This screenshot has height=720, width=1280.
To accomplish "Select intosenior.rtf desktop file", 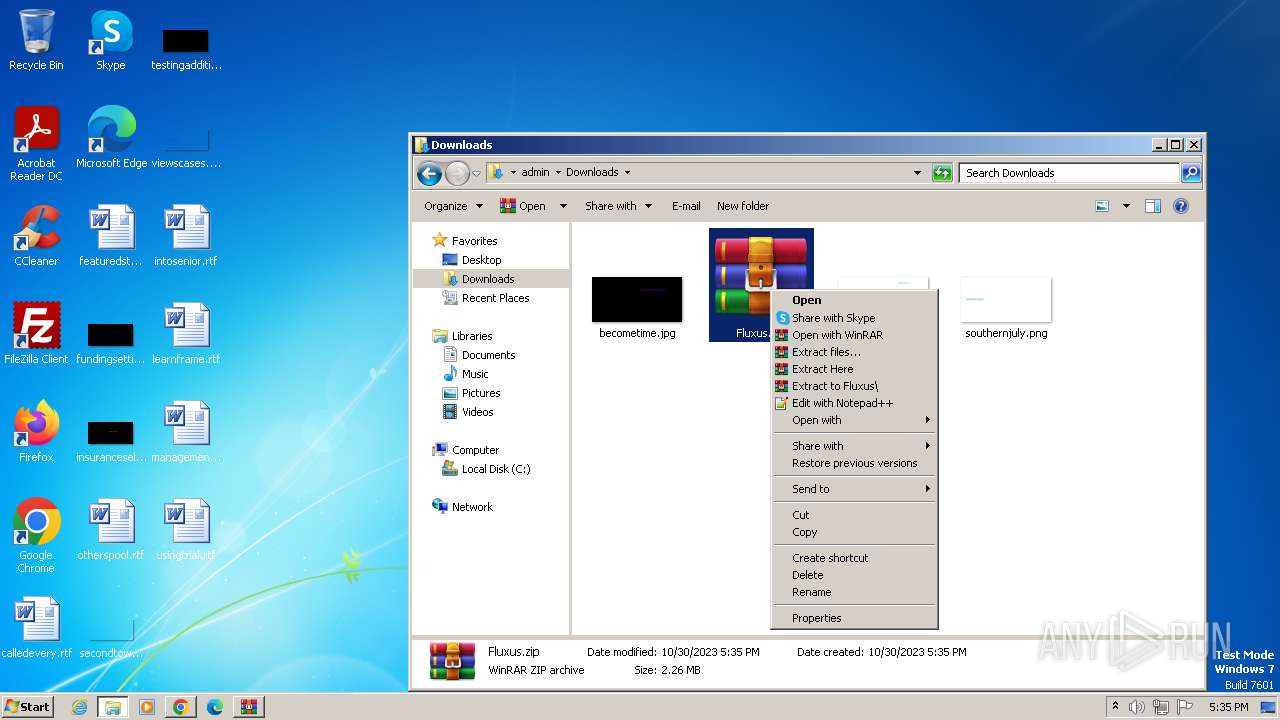I will [x=186, y=236].
